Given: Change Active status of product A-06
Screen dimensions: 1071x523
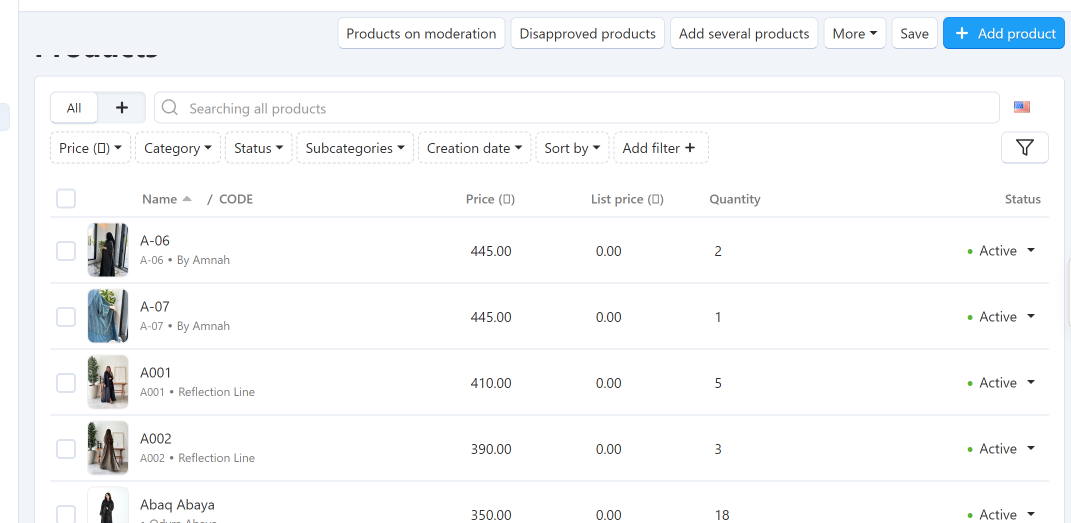Looking at the screenshot, I should [1001, 251].
